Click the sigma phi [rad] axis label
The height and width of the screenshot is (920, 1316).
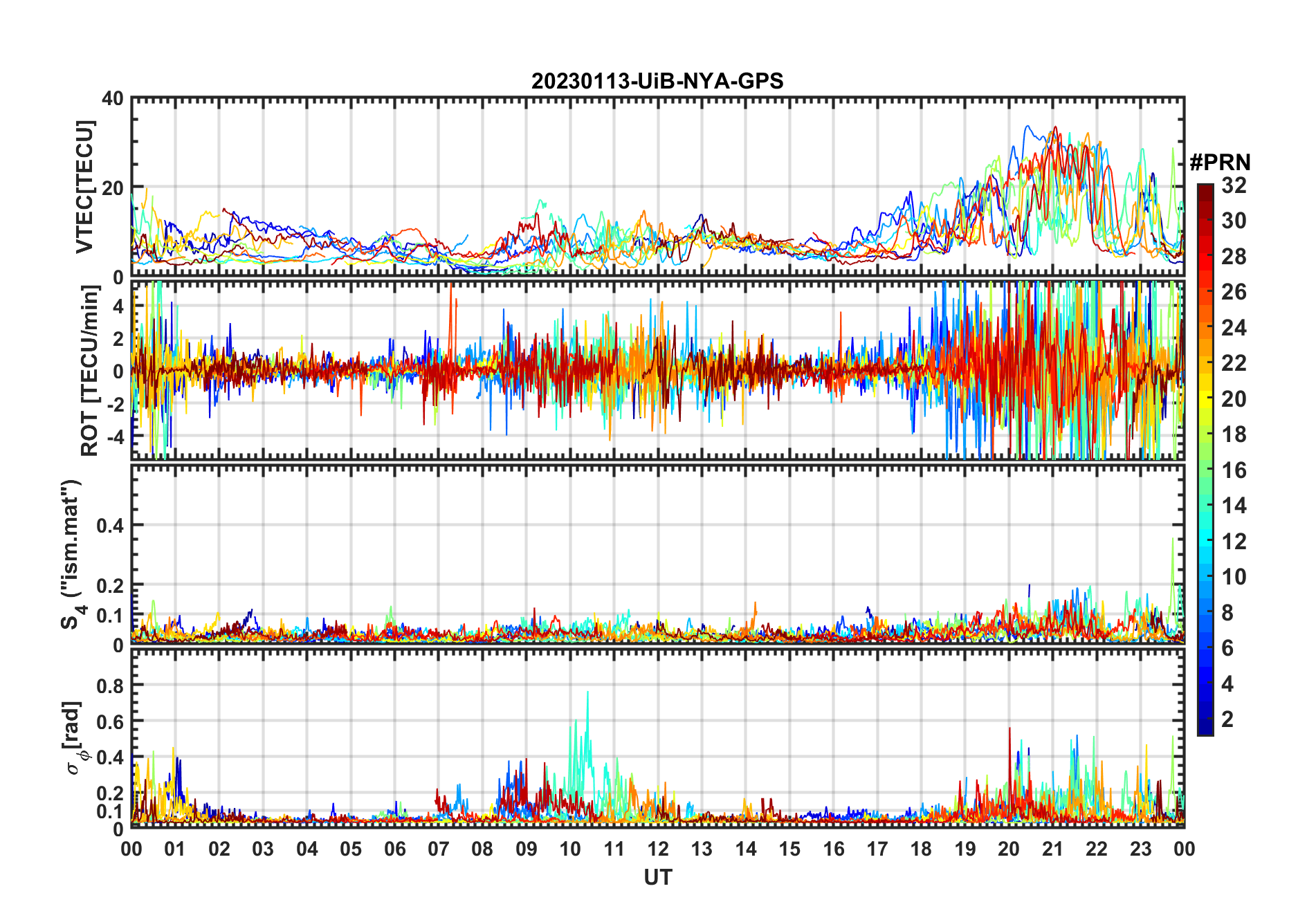75,737
